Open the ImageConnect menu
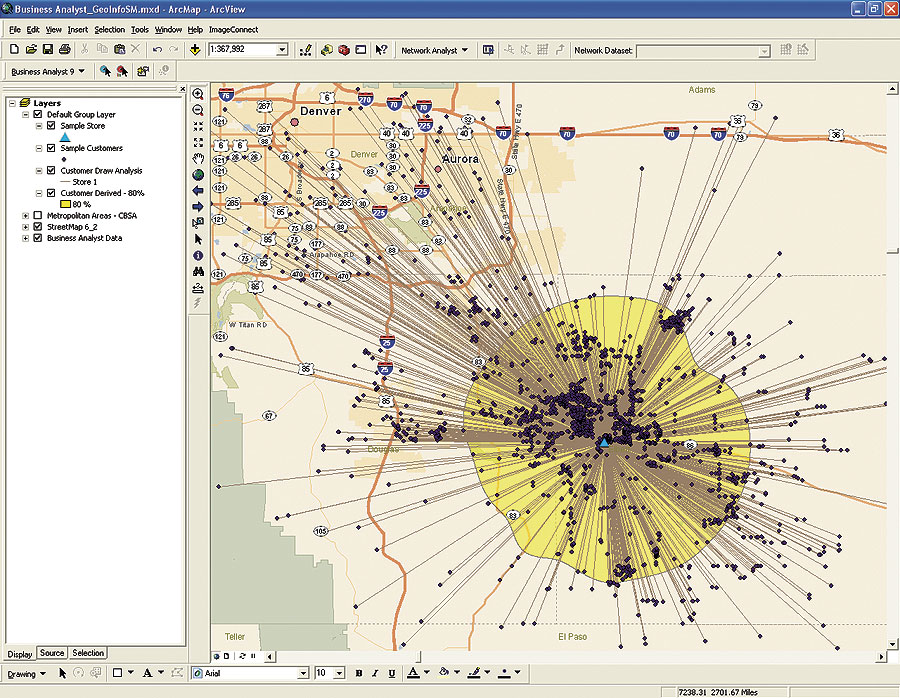 point(233,29)
